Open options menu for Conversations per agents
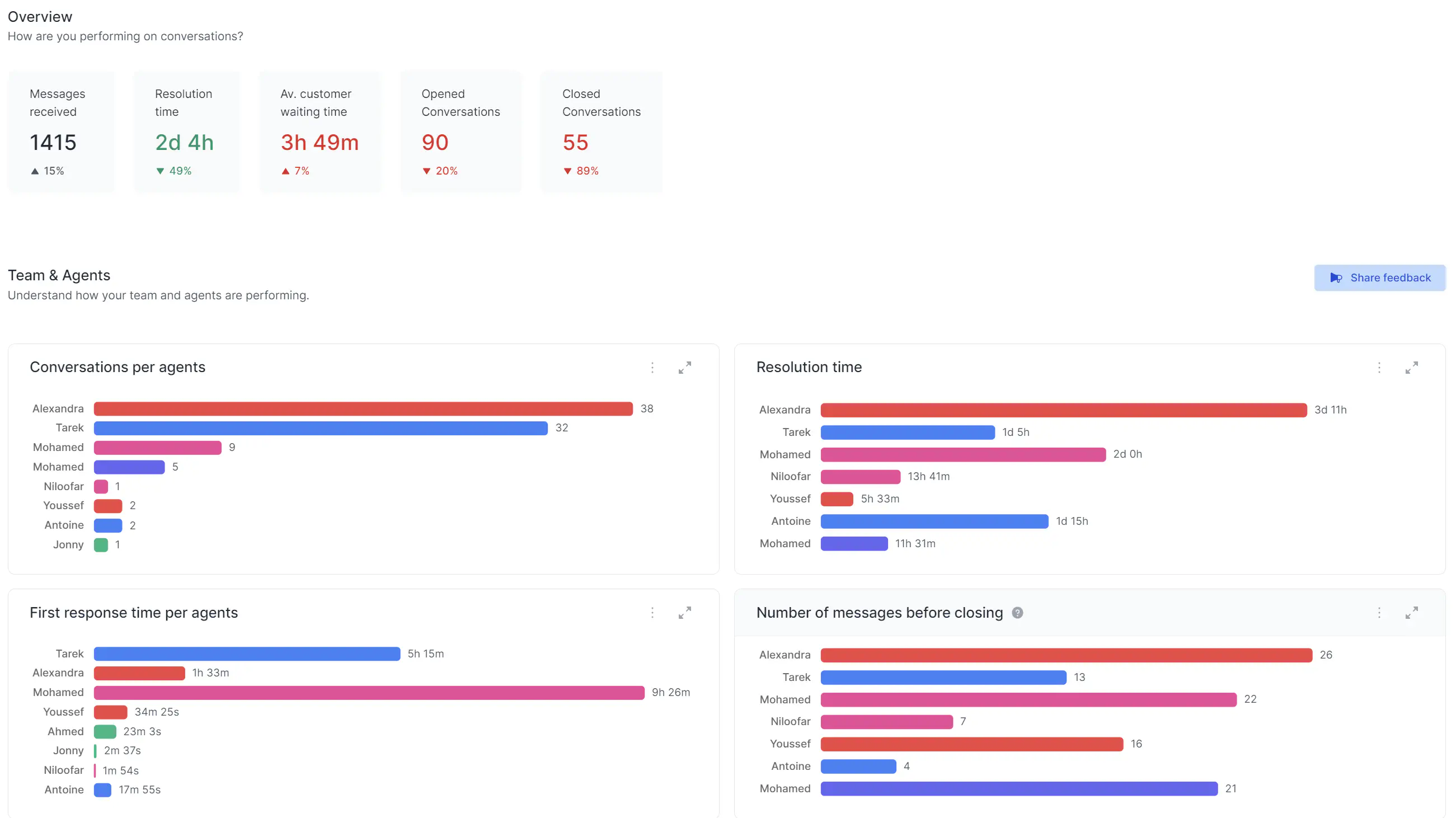 click(652, 368)
